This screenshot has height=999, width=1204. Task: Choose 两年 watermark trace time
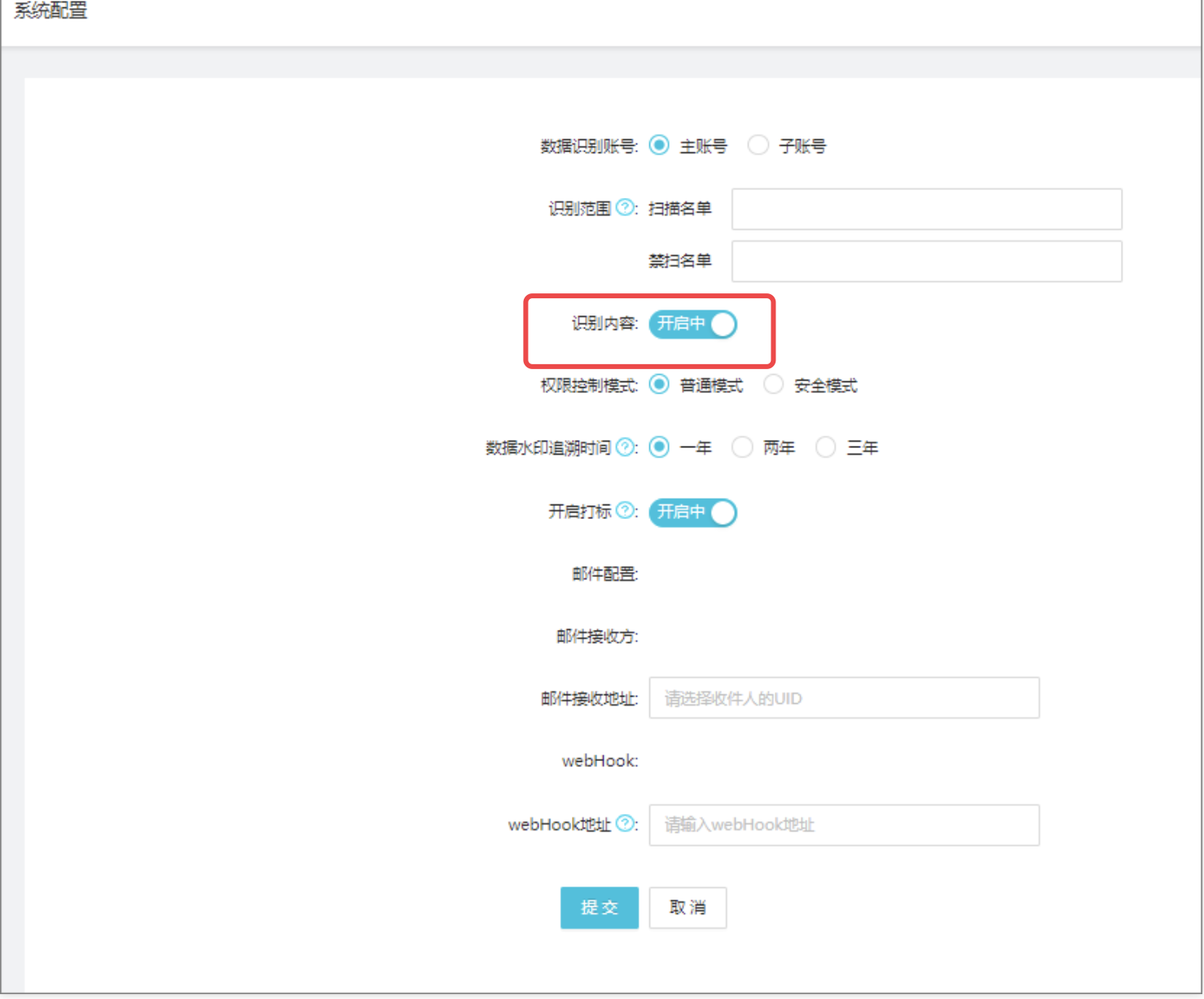tap(742, 447)
